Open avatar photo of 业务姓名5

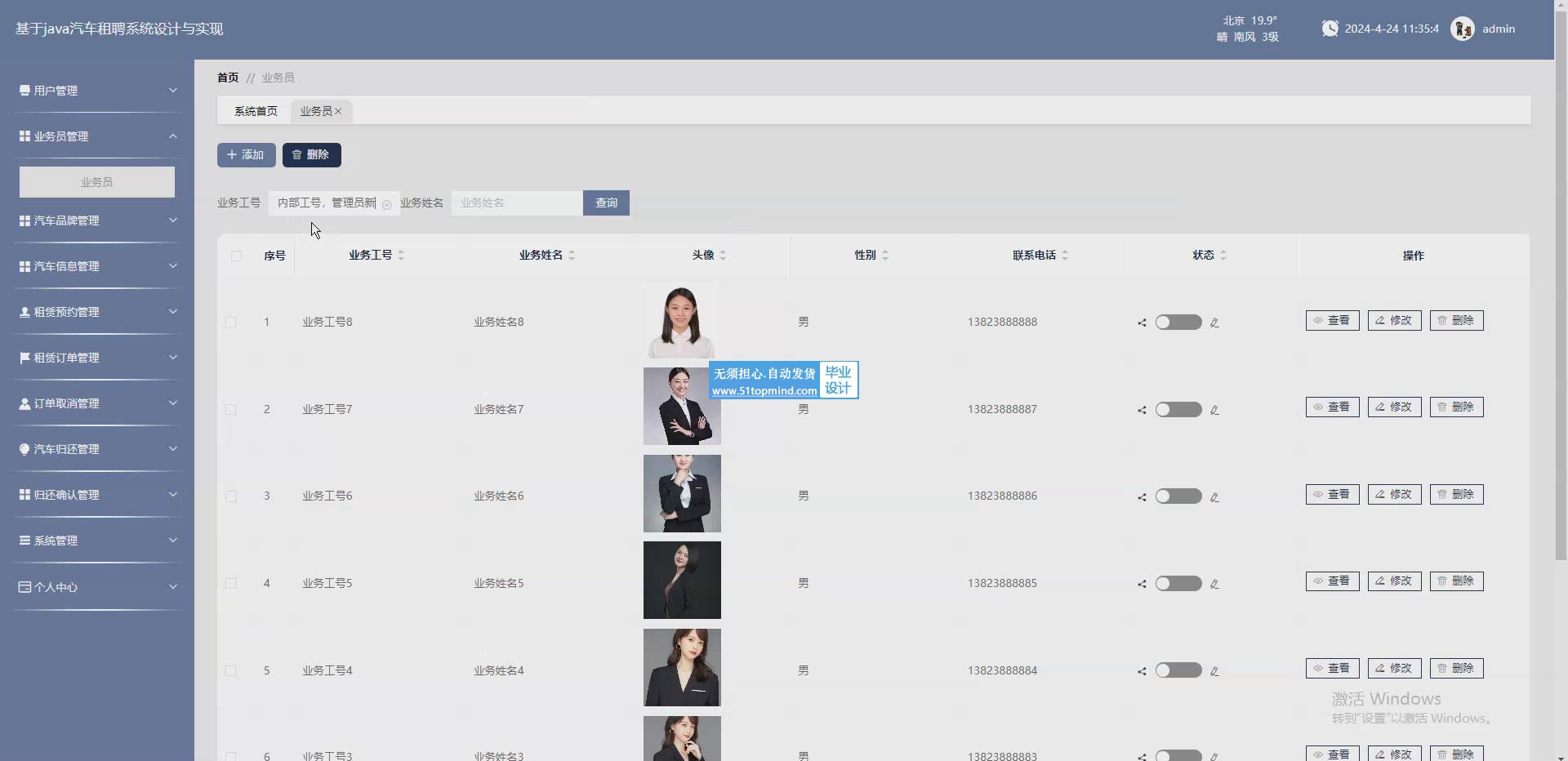pyautogui.click(x=682, y=580)
